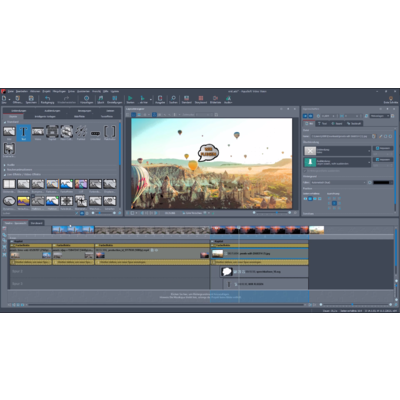Viewport: 400px width, 400px height.
Task: Switch to Ausblendungen toolbox tab
Action: point(52,111)
